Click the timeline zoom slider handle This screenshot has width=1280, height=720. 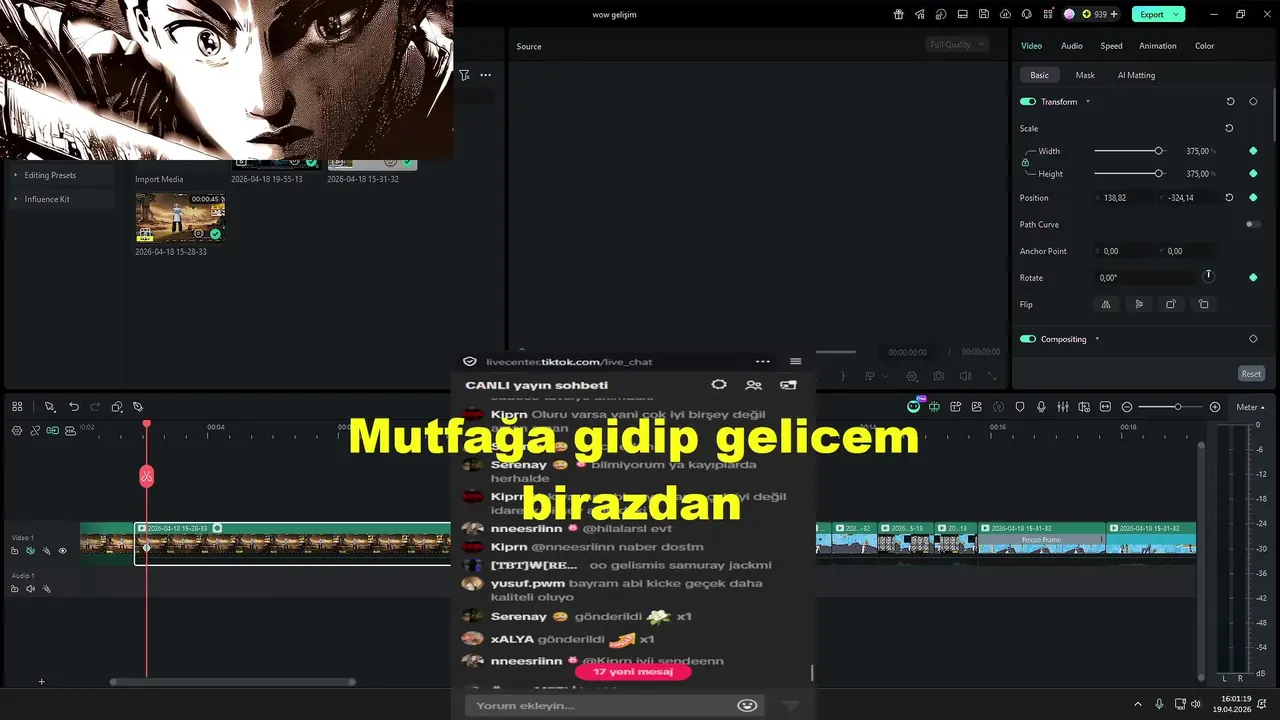(x=1178, y=407)
